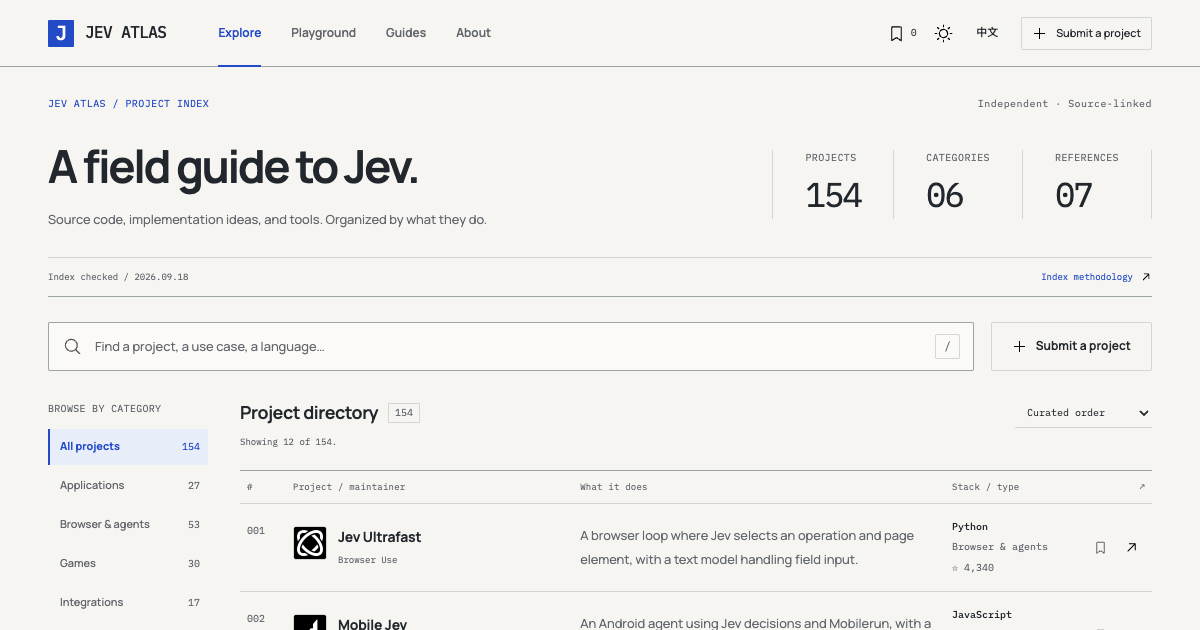This screenshot has width=1200, height=630.
Task: Click 'Index checked / 2026.09.18' text
Action: [x=118, y=277]
